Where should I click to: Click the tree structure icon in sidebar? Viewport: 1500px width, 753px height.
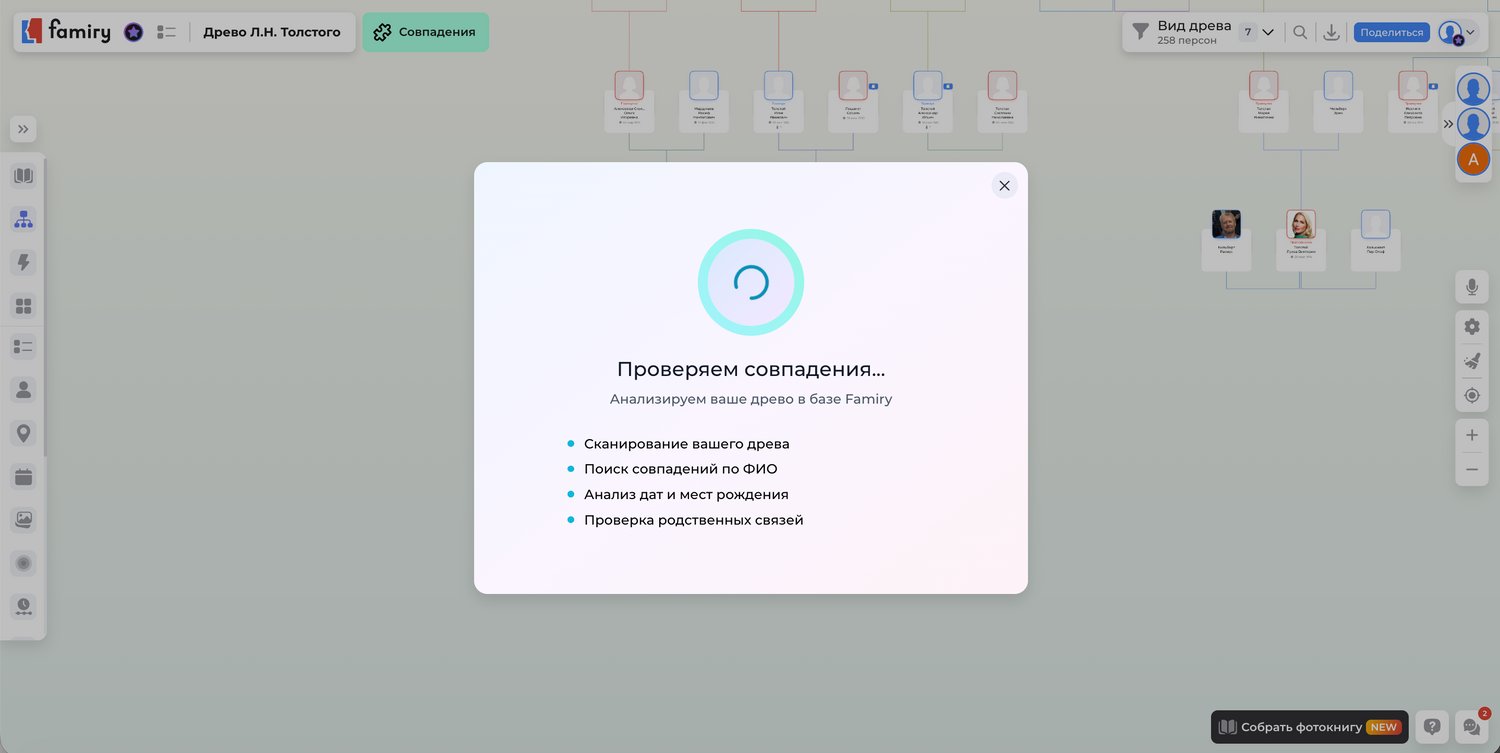[24, 220]
